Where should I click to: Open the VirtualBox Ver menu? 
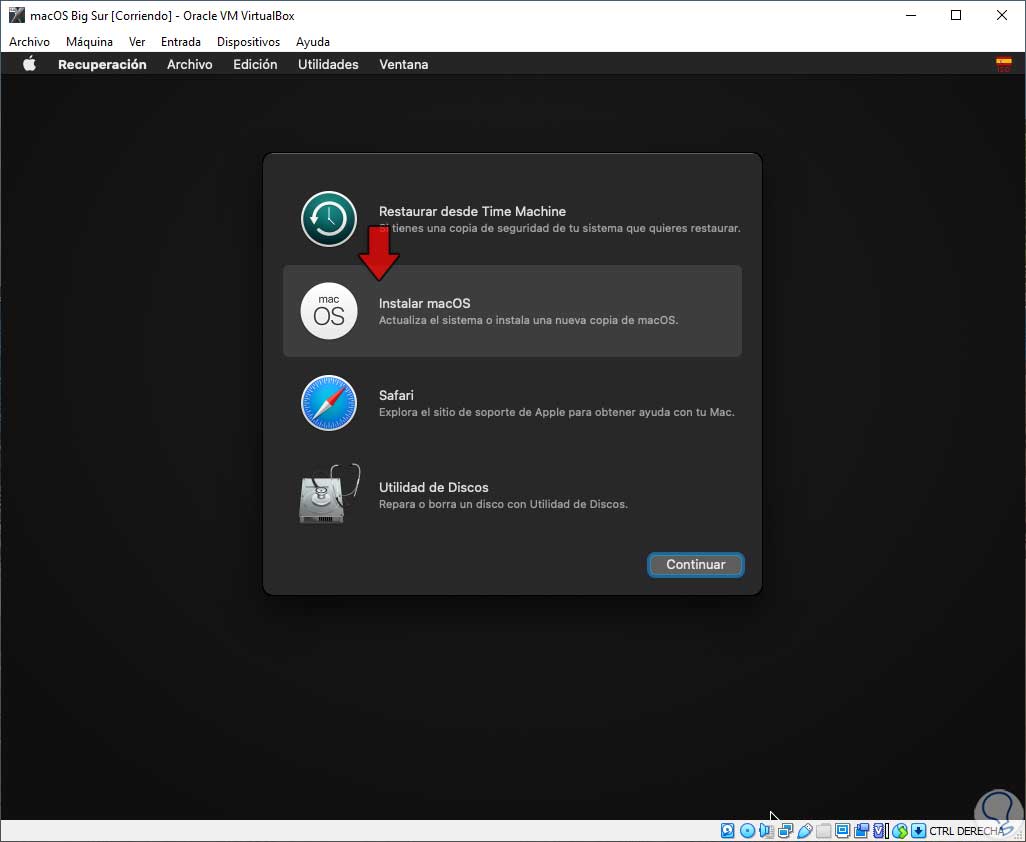(137, 42)
